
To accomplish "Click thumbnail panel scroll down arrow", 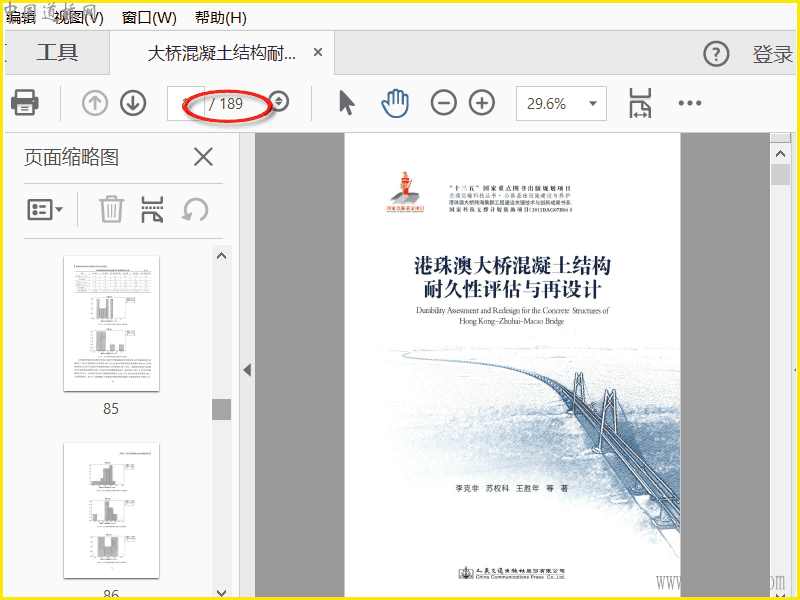I will [221, 592].
